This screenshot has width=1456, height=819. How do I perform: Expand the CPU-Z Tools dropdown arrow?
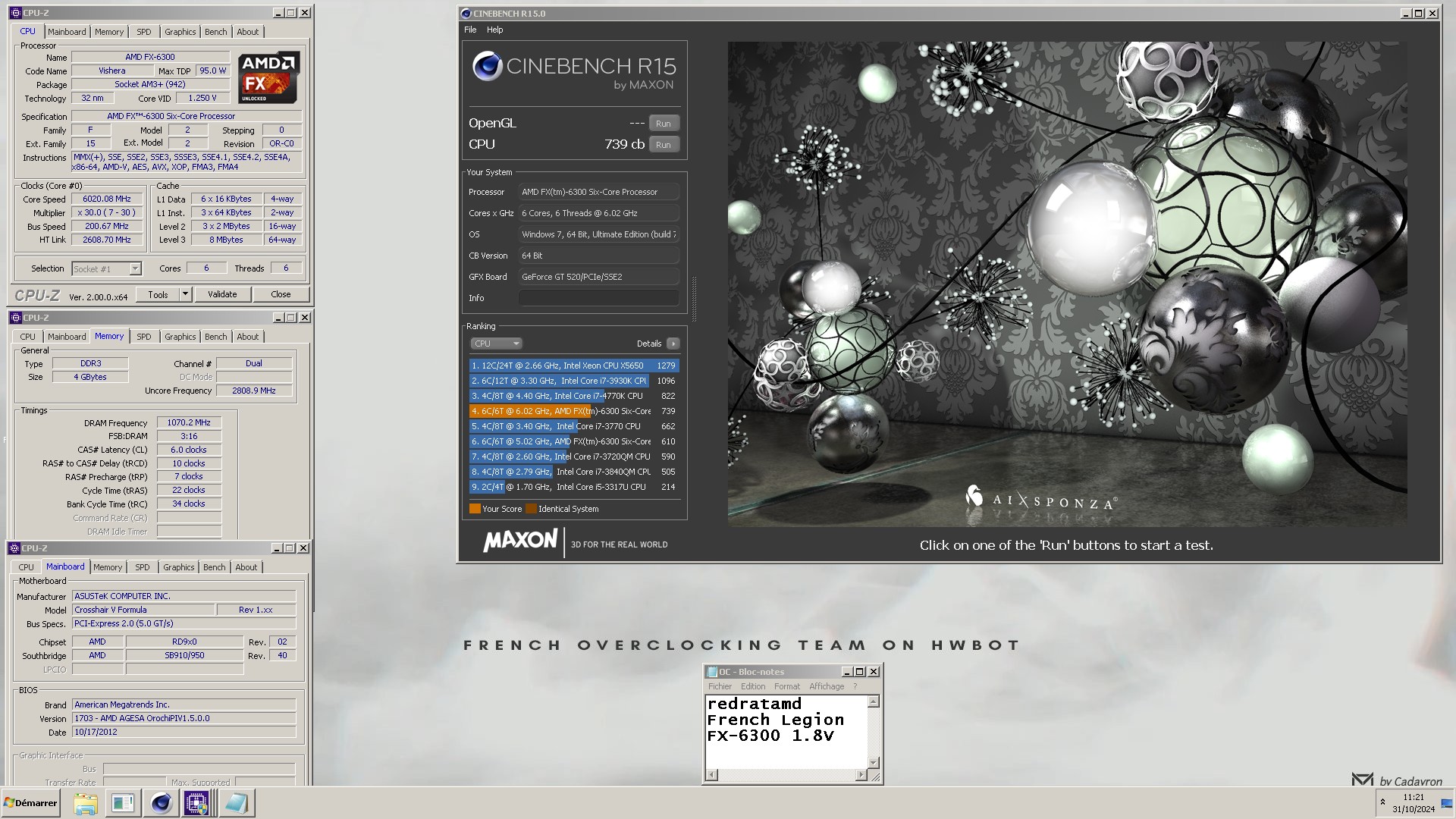tap(185, 294)
